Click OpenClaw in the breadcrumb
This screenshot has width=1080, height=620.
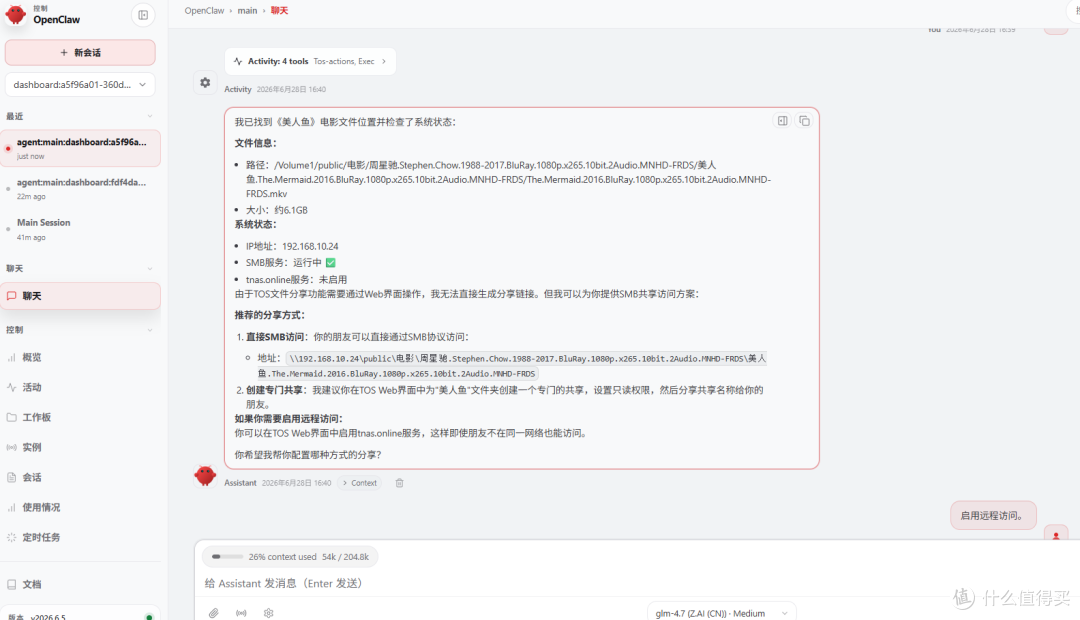pos(204,10)
